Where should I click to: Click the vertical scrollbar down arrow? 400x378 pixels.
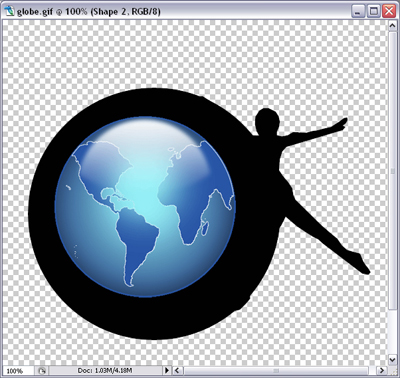tap(393, 359)
